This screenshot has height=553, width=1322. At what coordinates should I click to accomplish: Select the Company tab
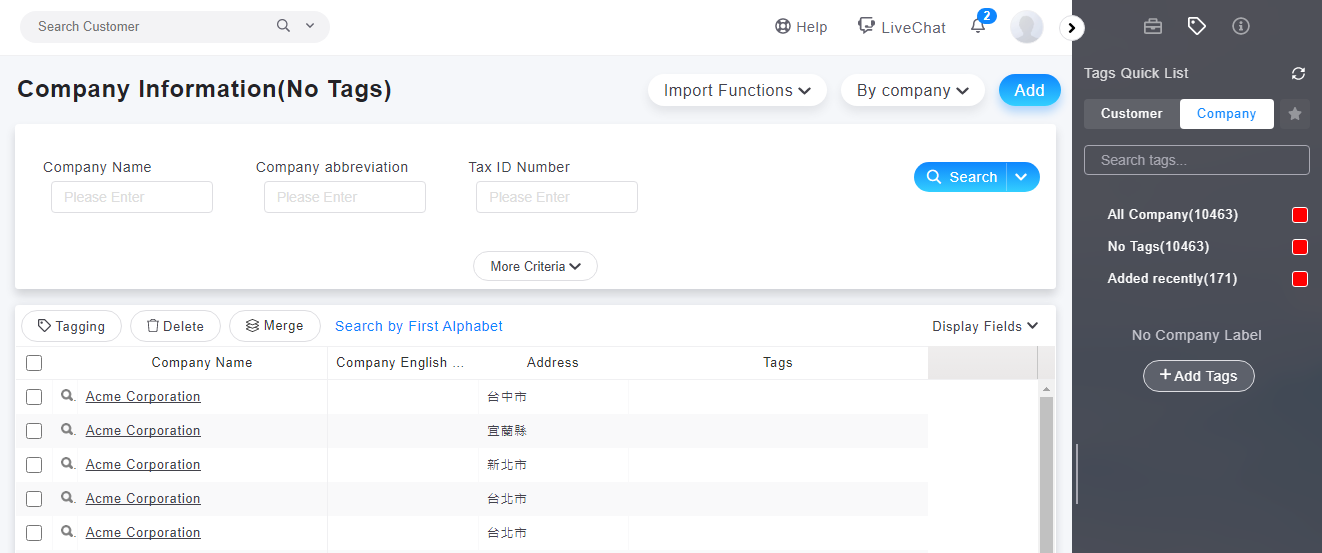click(x=1226, y=114)
